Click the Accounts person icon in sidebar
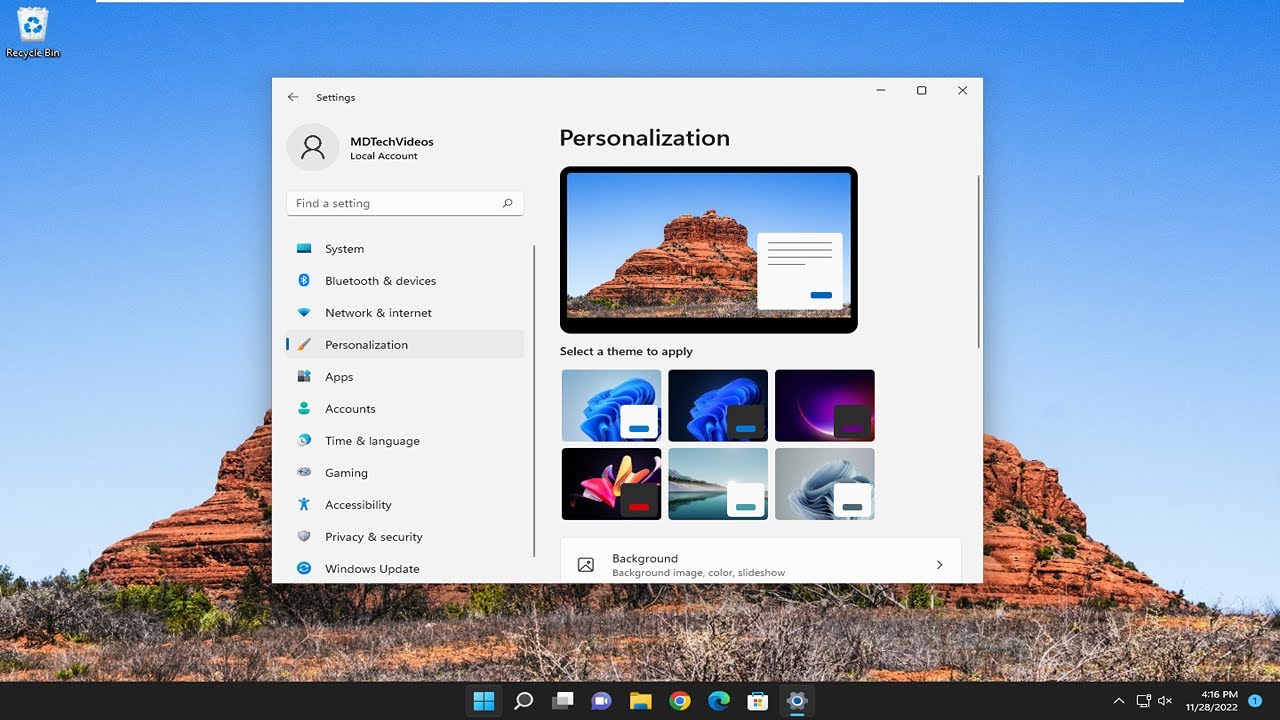 (304, 409)
